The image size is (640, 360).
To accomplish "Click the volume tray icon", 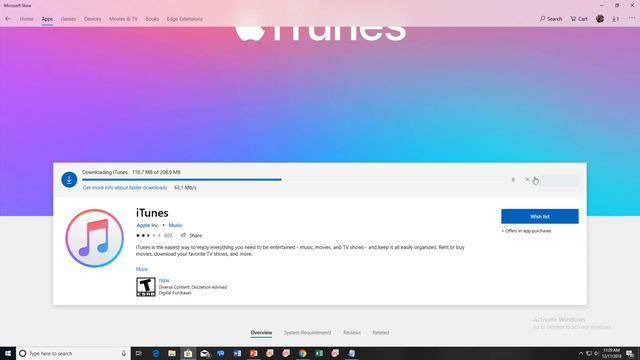I will pyautogui.click(x=596, y=353).
